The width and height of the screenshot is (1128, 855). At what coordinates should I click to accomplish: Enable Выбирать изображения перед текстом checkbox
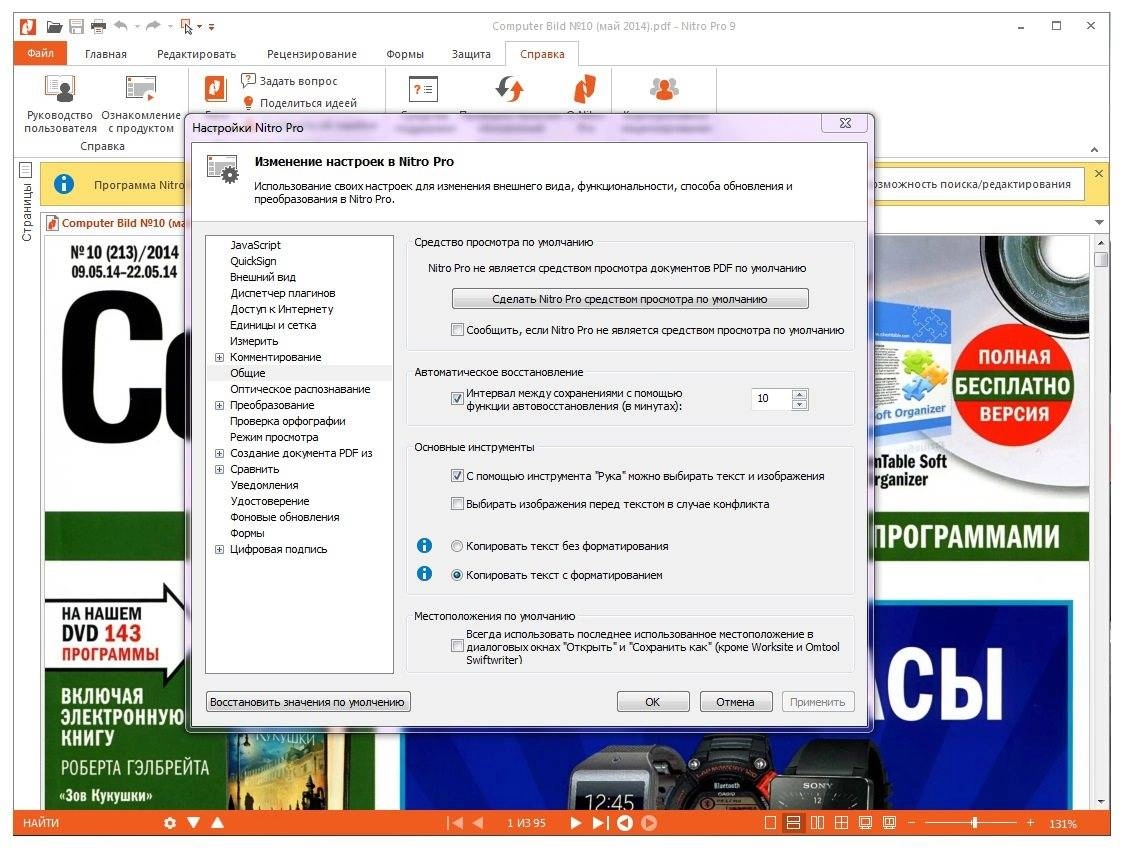457,503
